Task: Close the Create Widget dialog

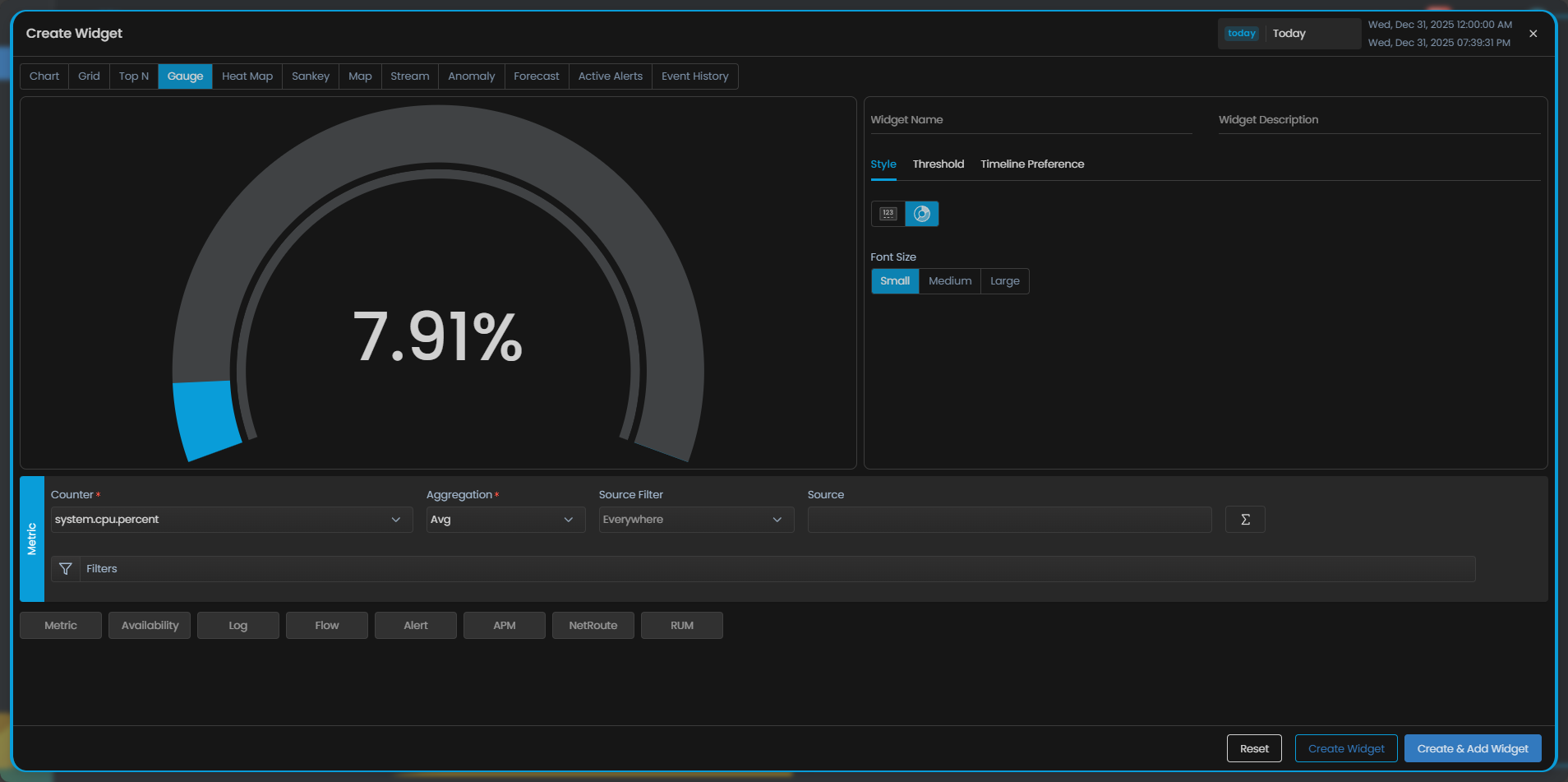Action: pos(1533,34)
